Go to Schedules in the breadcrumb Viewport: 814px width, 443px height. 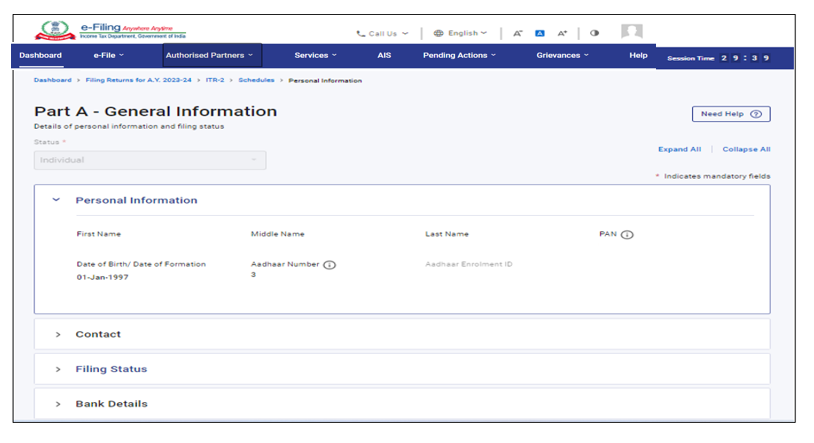(x=256, y=80)
